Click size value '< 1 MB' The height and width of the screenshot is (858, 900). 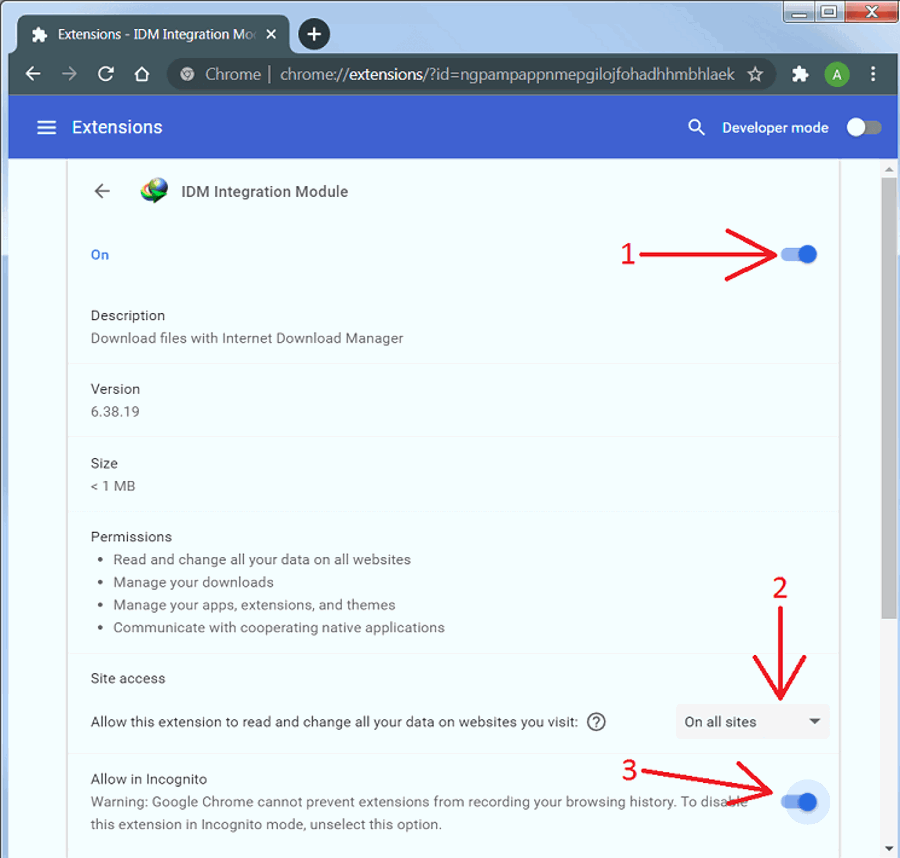tap(113, 486)
